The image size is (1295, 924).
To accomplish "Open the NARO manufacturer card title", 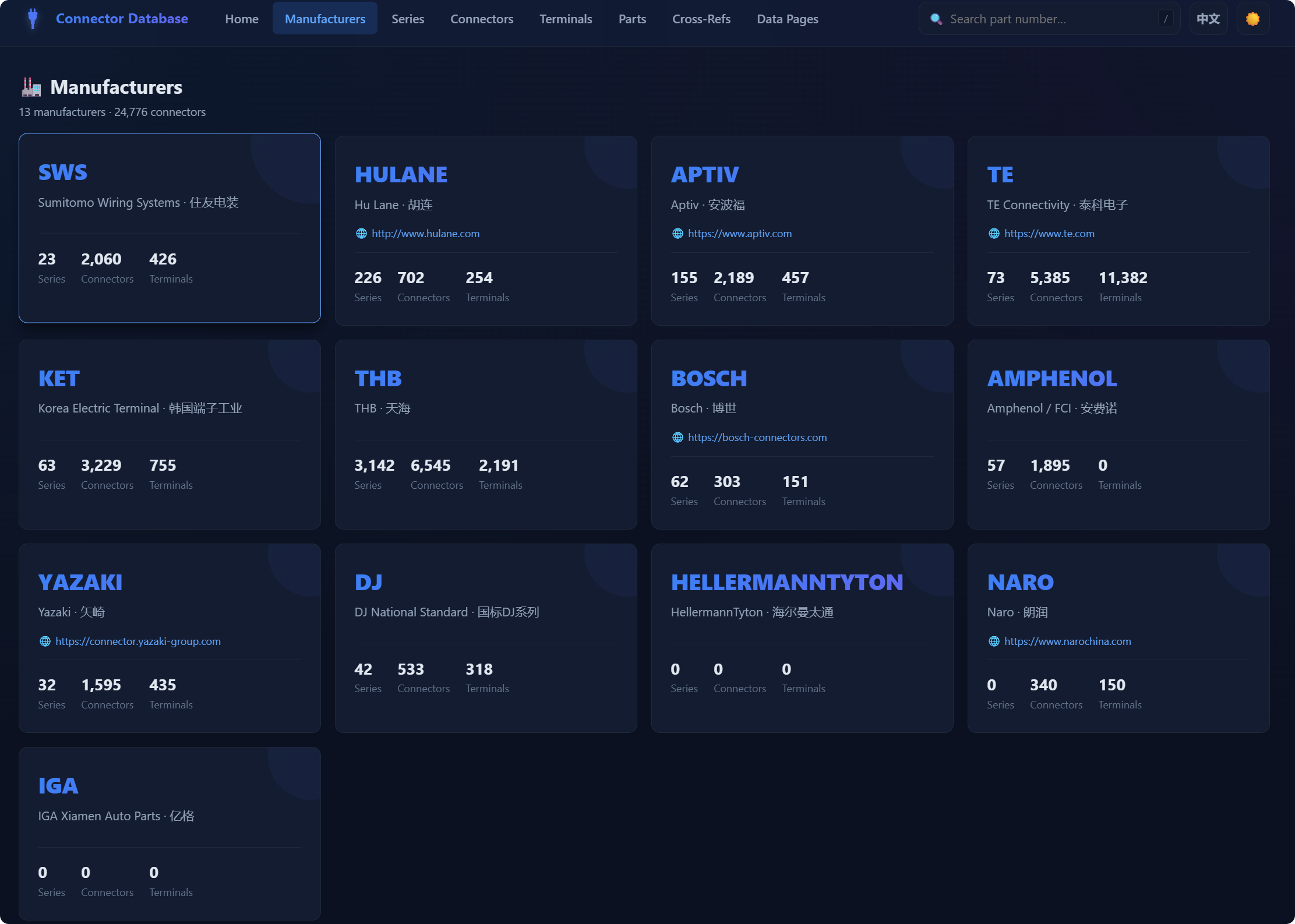I will point(1021,583).
